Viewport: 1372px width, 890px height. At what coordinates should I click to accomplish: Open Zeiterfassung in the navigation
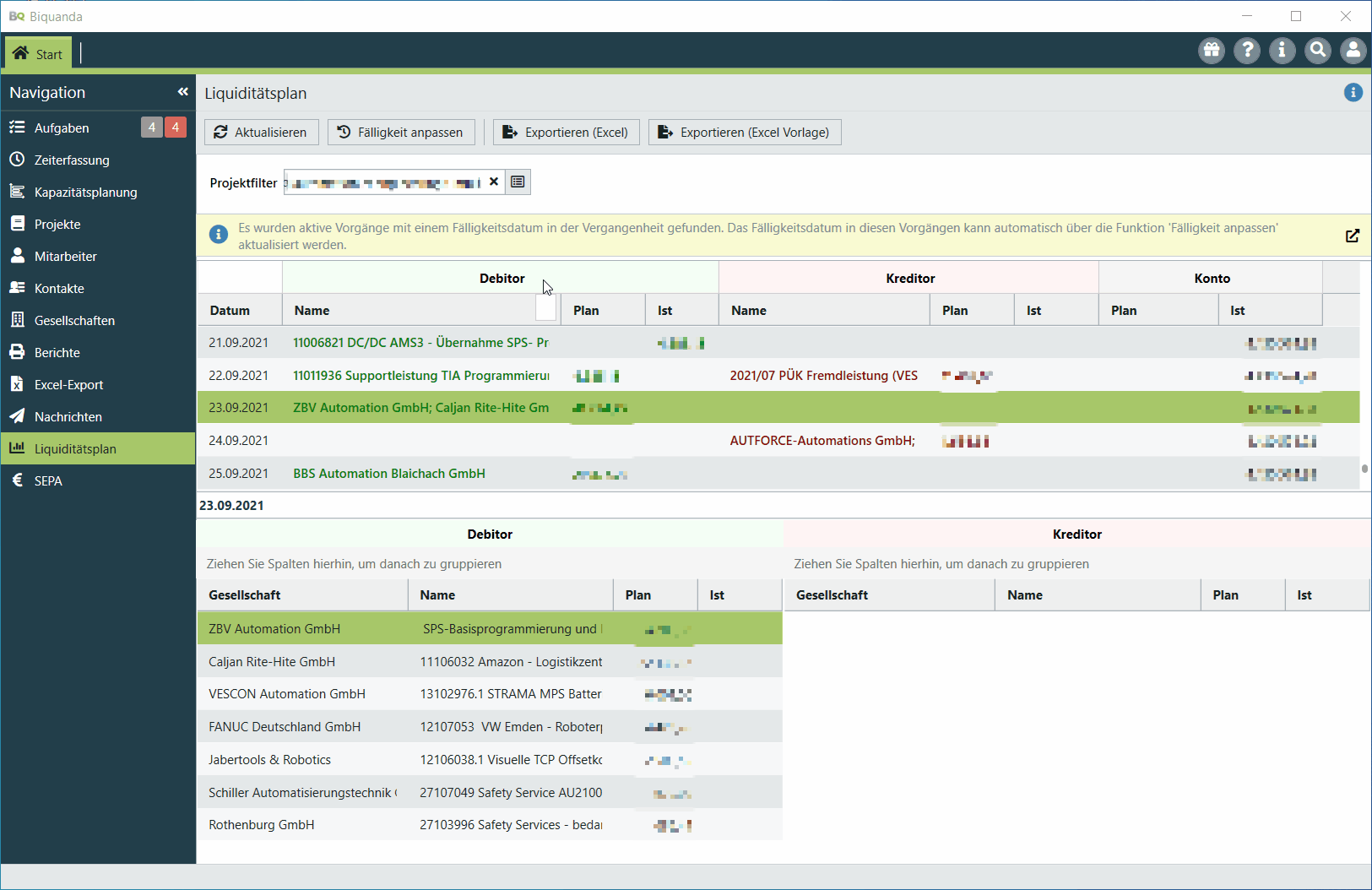tap(72, 160)
